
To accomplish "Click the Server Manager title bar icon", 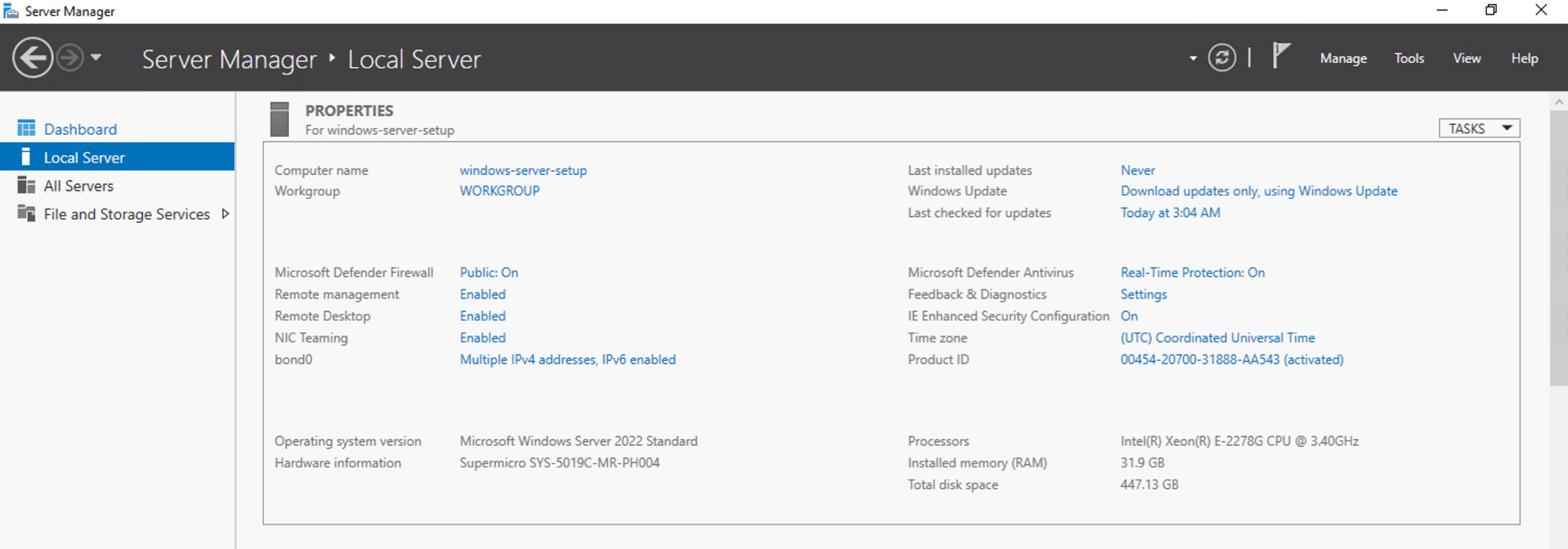I will coord(11,11).
